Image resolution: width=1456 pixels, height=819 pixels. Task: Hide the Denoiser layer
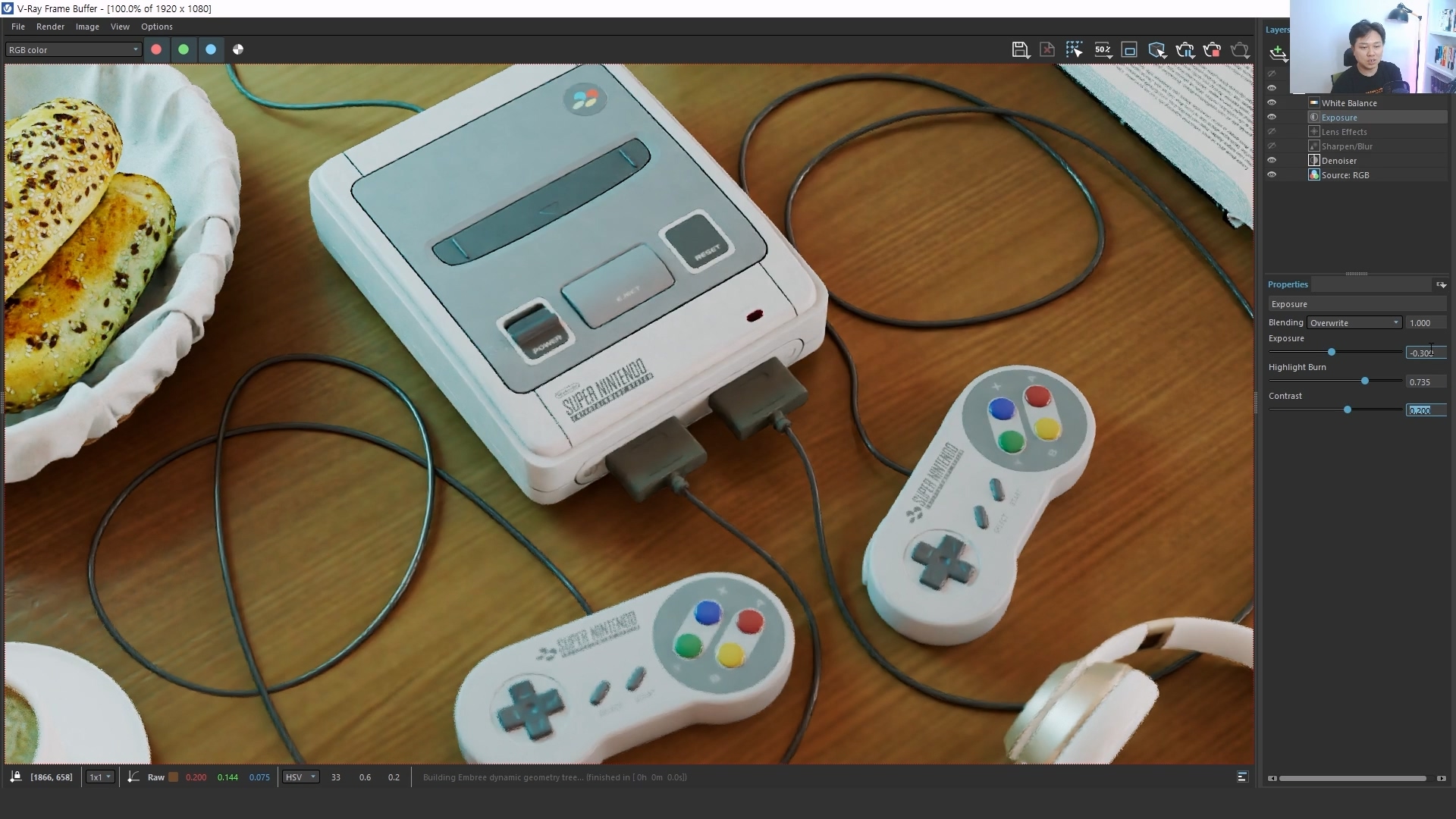coord(1272,160)
